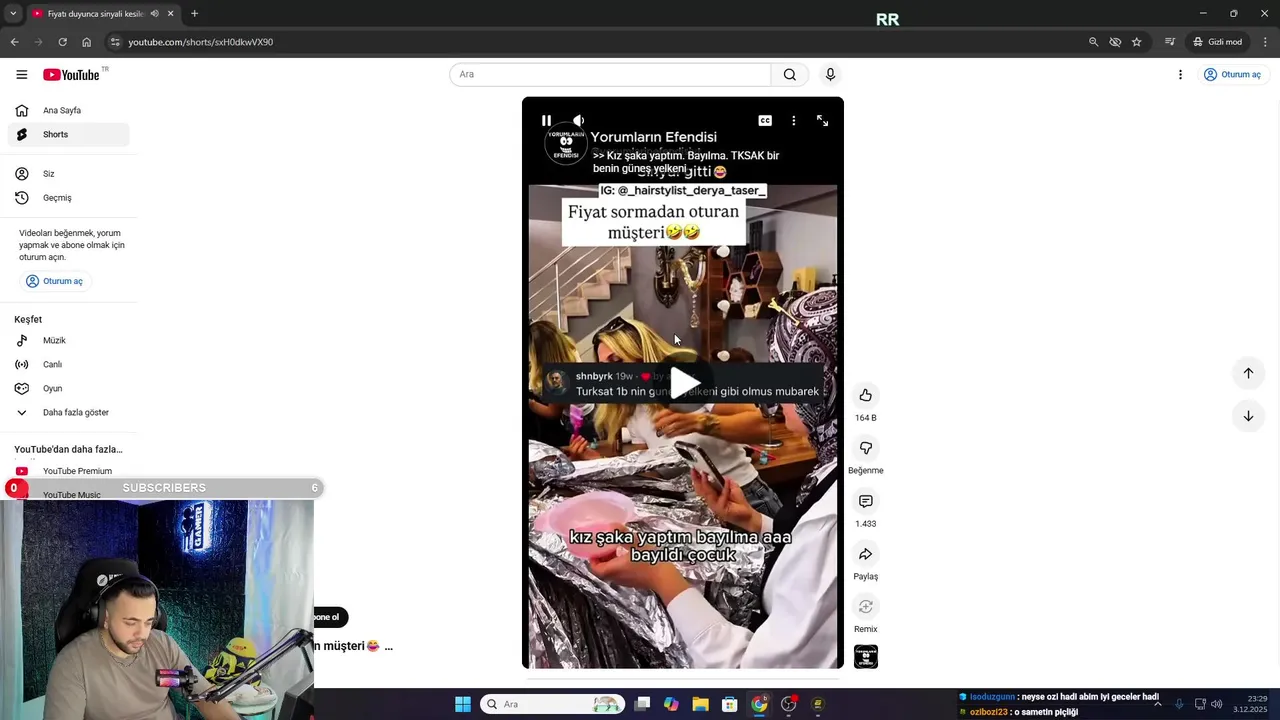
Task: Click the browser back arrow
Action: [x=14, y=42]
